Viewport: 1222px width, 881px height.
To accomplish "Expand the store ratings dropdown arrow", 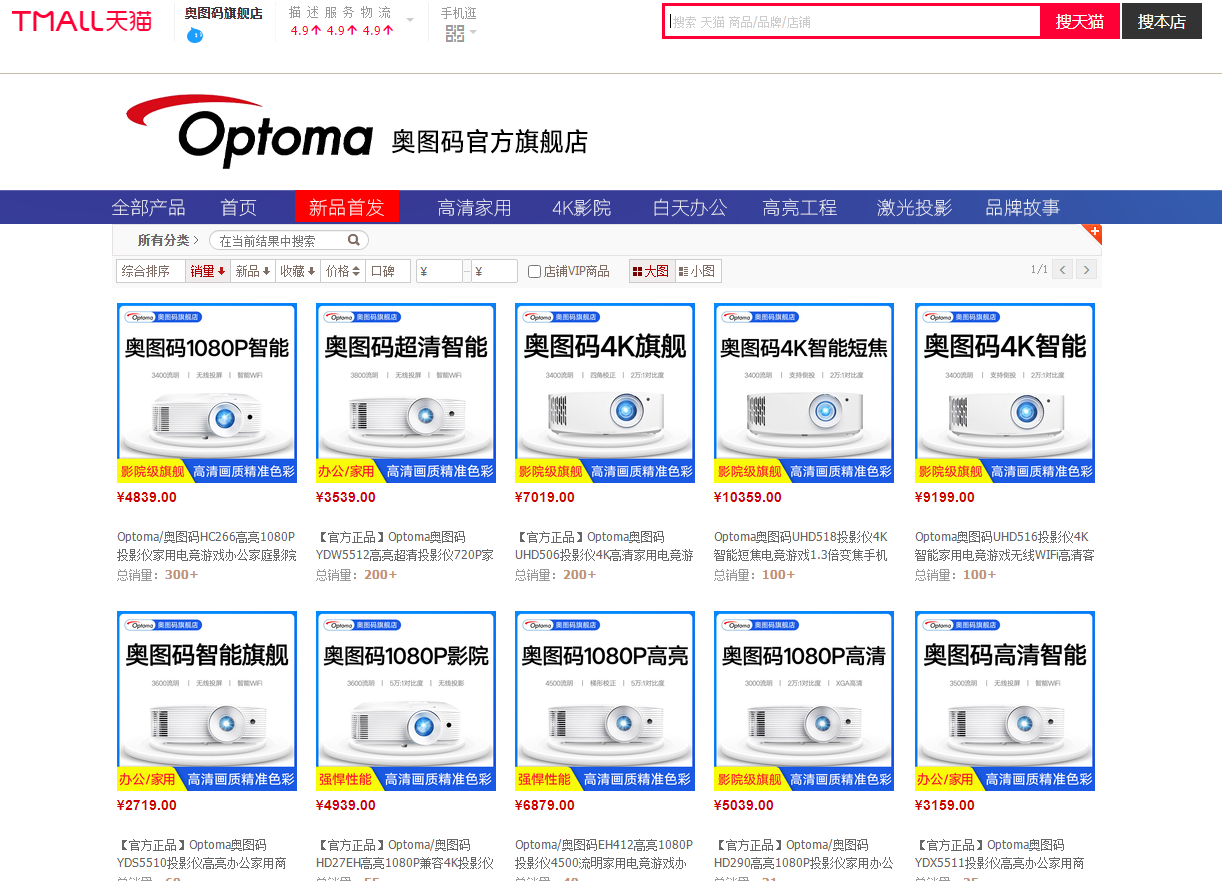I will coord(410,20).
